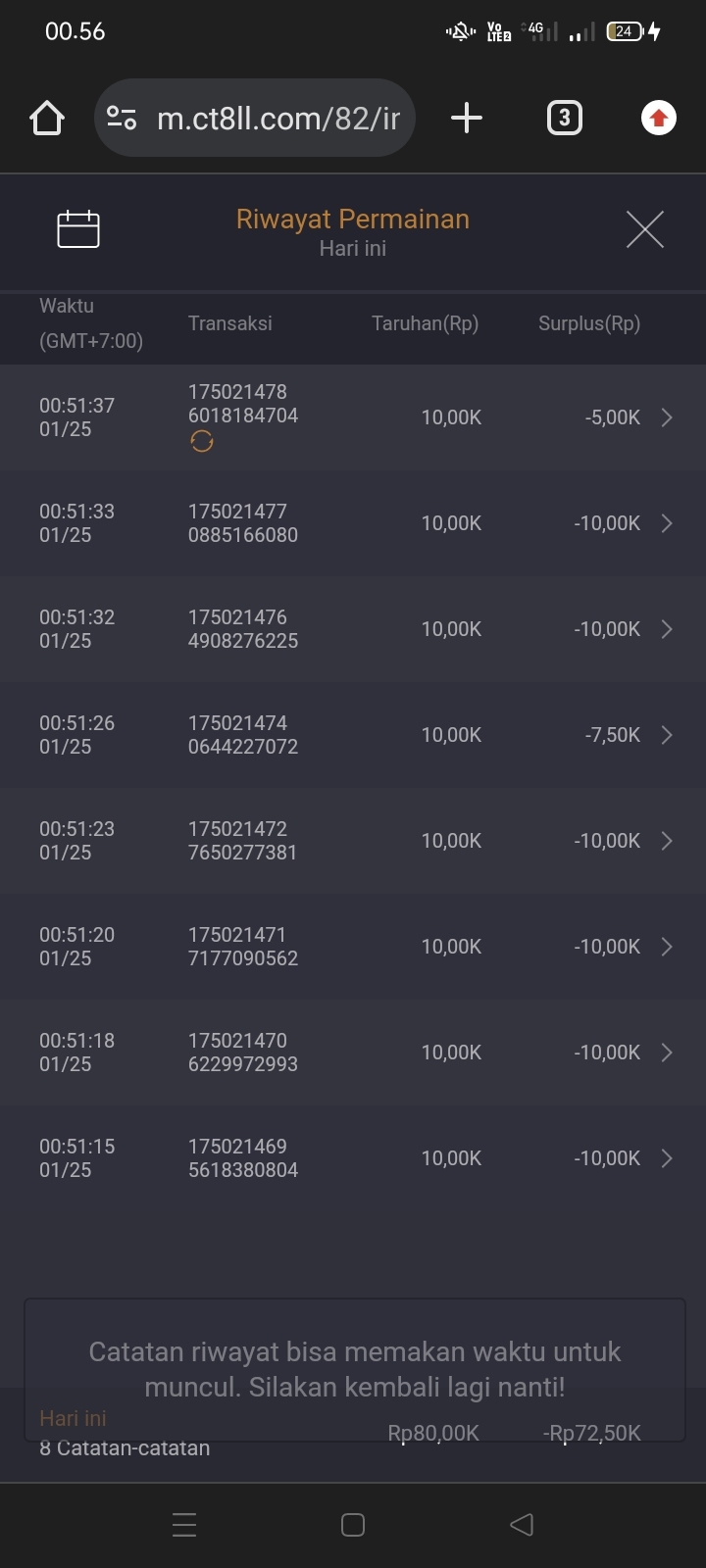The image size is (706, 1568).
Task: Expand details for the 00:51:33 bet
Action: (x=667, y=523)
